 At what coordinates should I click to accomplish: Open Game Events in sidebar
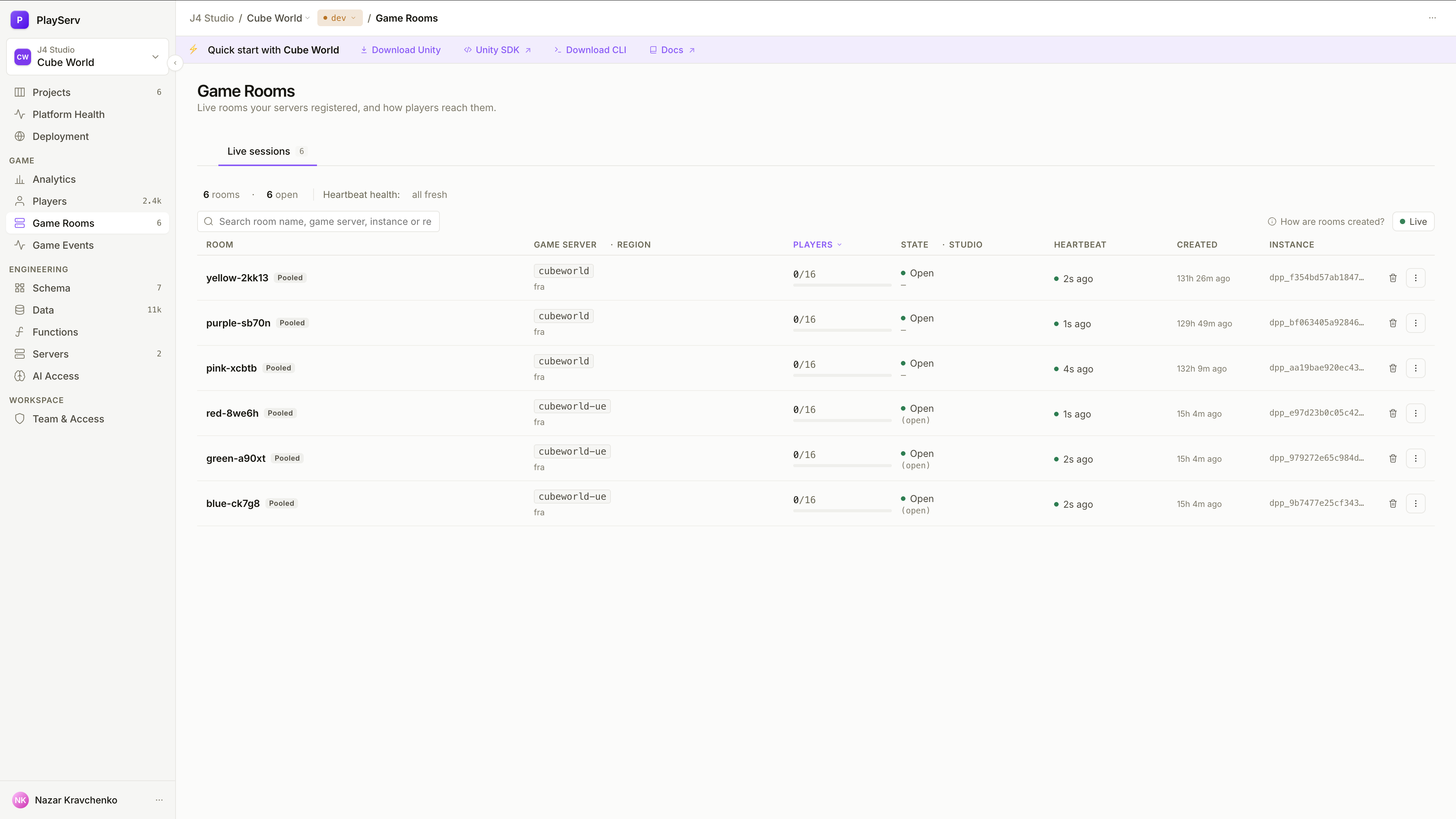[x=87, y=245]
